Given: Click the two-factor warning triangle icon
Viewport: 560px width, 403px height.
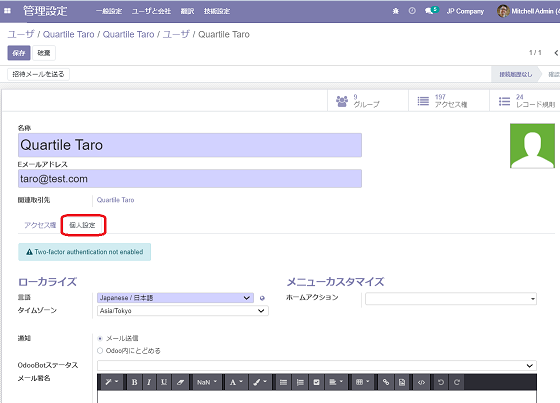Looking at the screenshot, I should [x=29, y=252].
